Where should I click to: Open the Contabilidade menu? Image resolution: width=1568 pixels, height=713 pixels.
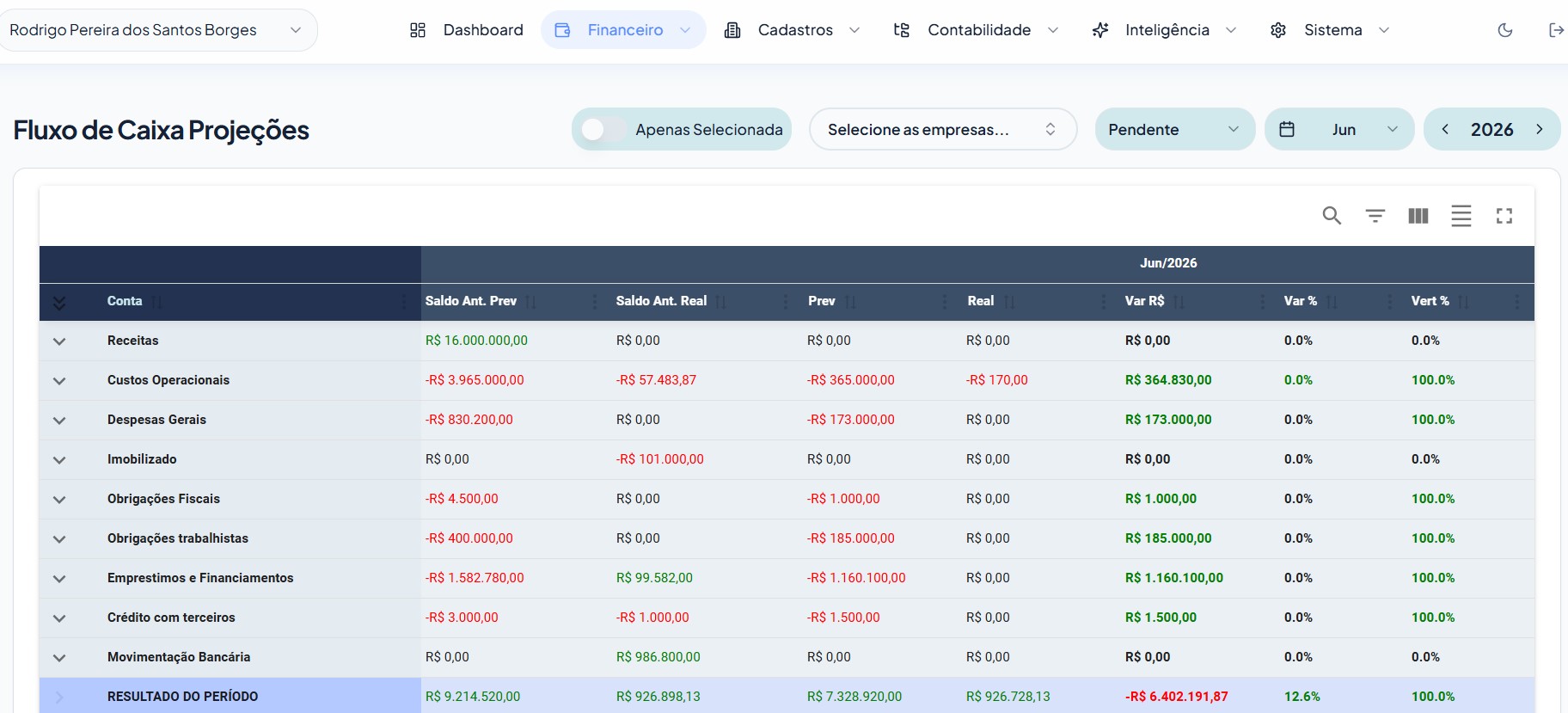tap(976, 30)
